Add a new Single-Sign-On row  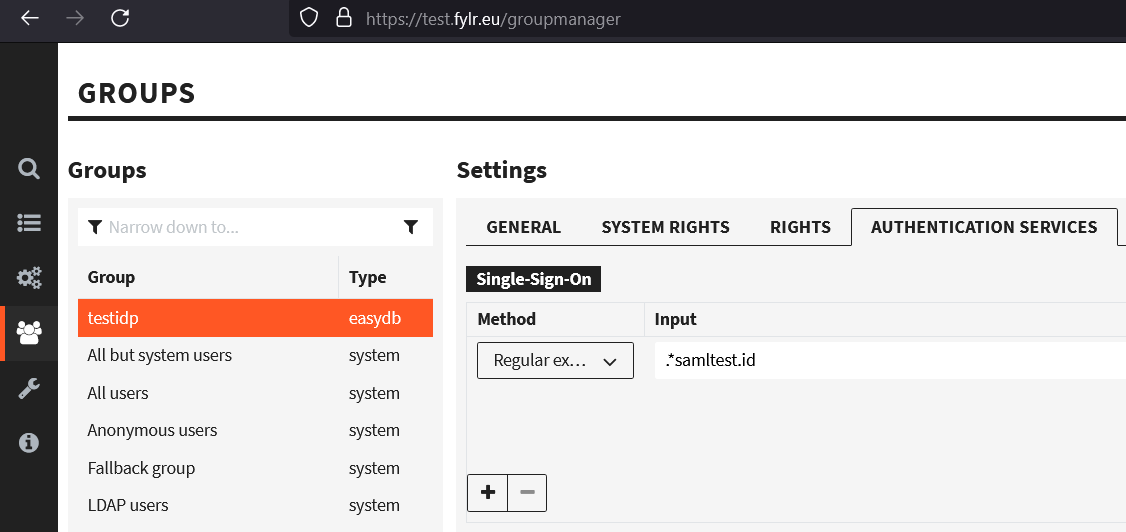tap(487, 493)
